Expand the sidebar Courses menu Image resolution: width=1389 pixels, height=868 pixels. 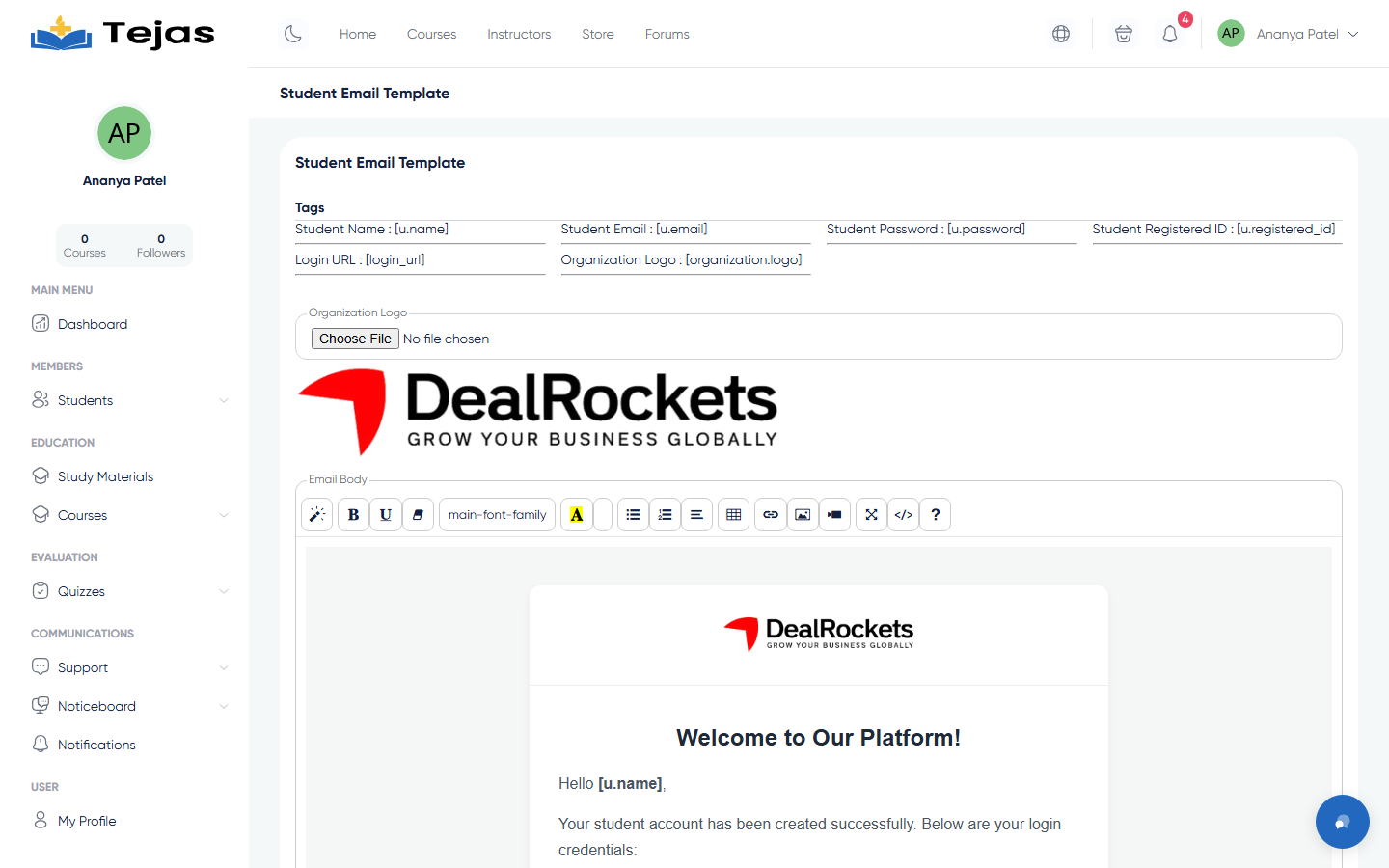129,515
